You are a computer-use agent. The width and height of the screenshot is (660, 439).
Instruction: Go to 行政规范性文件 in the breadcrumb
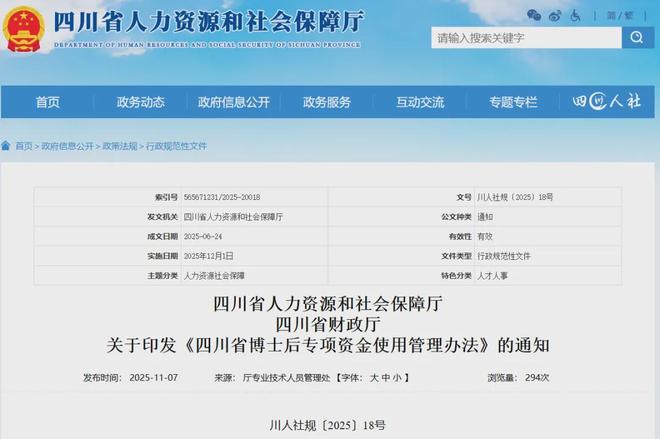(176, 146)
